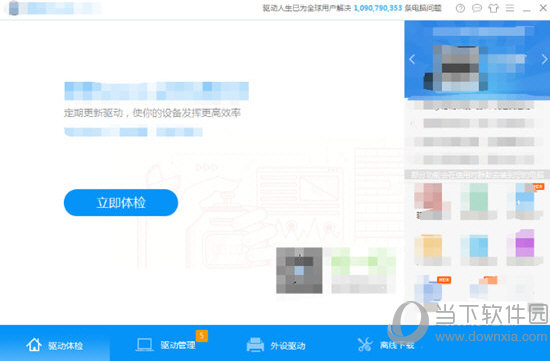Image resolution: width=550 pixels, height=361 pixels.
Task: Open the help question-mark icon
Action: (460, 8)
